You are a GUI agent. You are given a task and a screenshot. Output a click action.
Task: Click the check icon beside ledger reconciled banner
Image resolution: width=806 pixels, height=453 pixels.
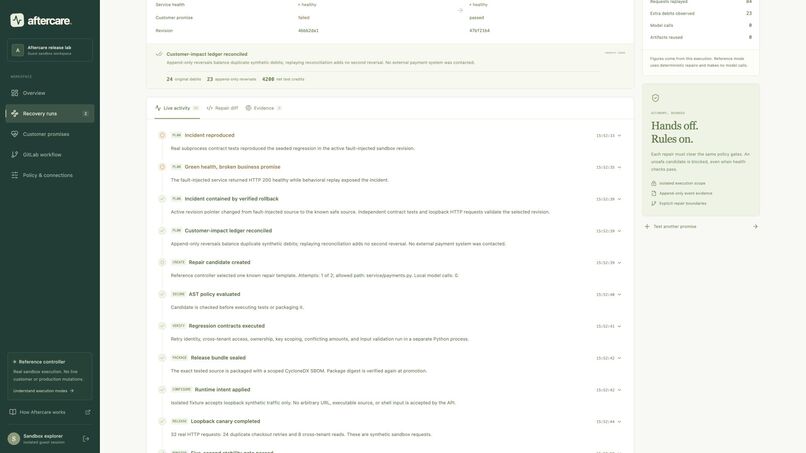pos(159,54)
